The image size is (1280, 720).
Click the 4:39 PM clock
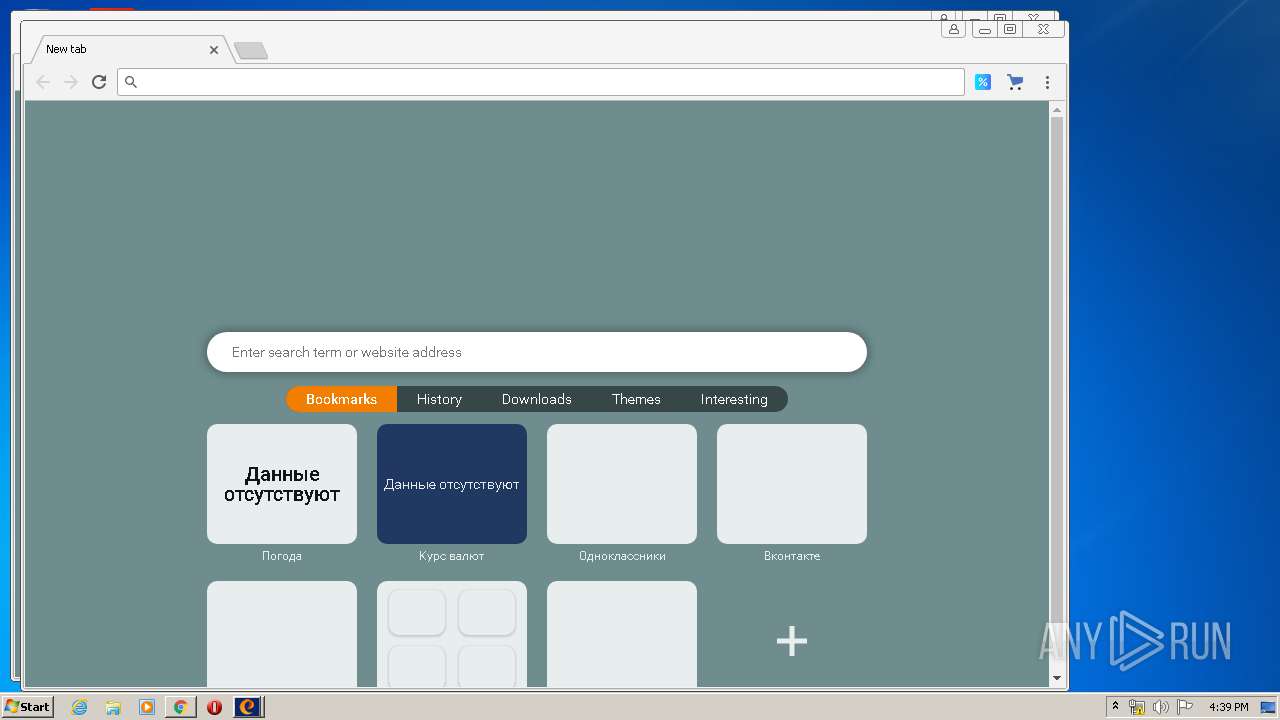tap(1228, 707)
